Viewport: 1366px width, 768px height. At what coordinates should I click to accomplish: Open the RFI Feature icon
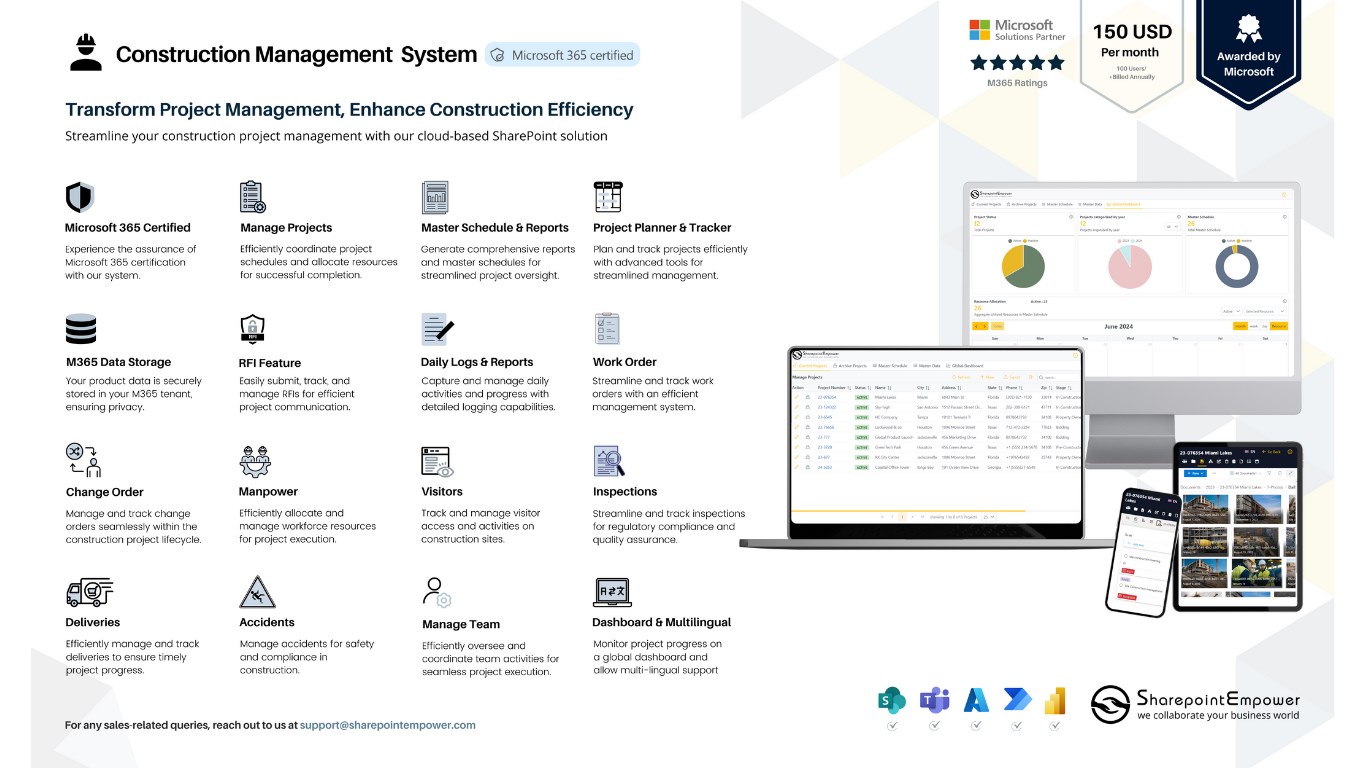click(x=252, y=329)
